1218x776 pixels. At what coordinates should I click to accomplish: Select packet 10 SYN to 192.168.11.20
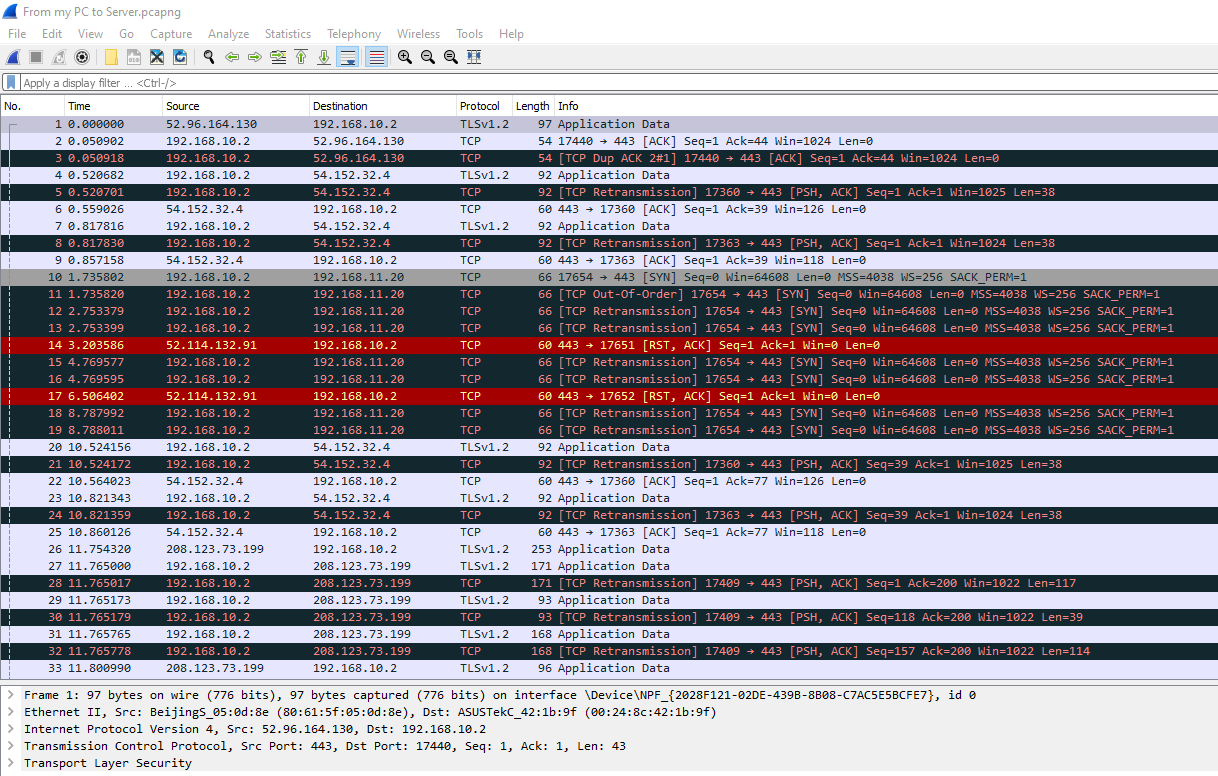tap(609, 277)
